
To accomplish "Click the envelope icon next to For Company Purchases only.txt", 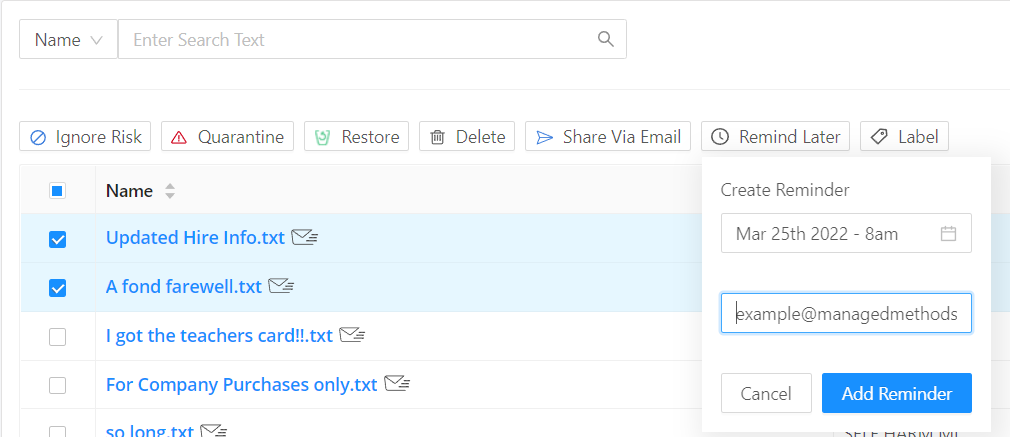I will [397, 384].
